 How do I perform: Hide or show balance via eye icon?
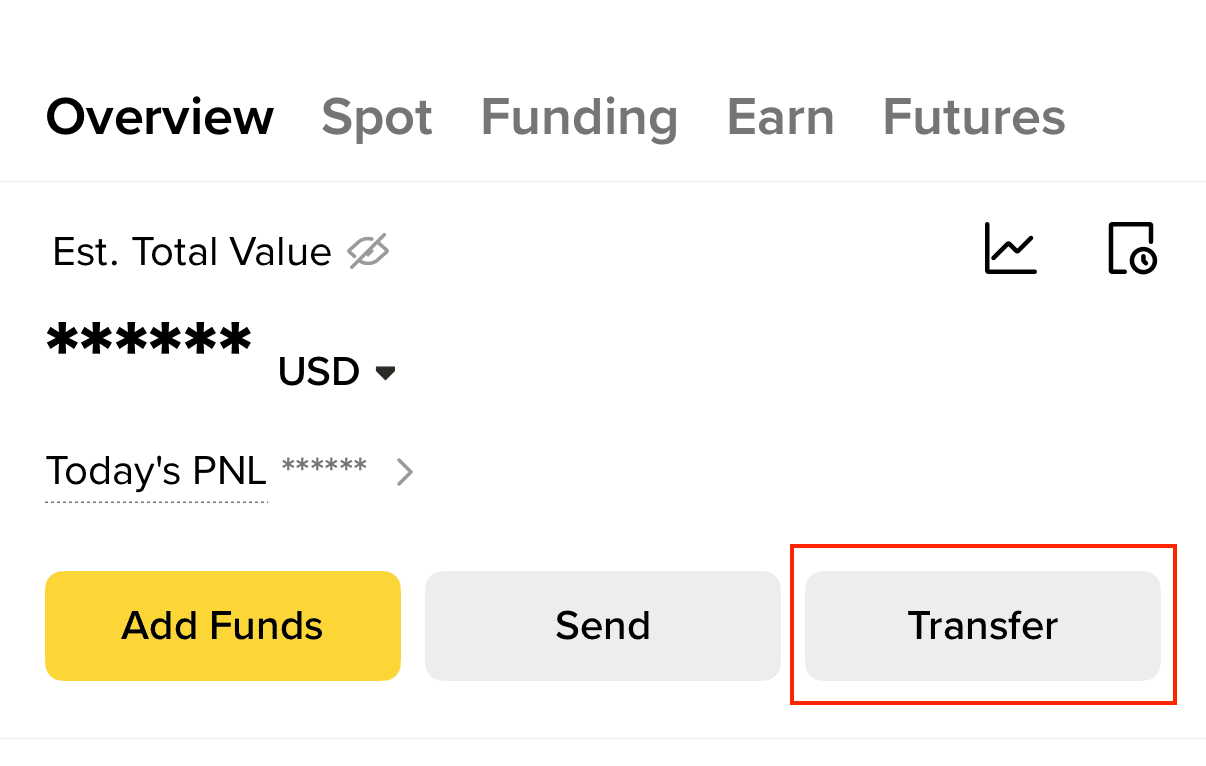click(368, 252)
